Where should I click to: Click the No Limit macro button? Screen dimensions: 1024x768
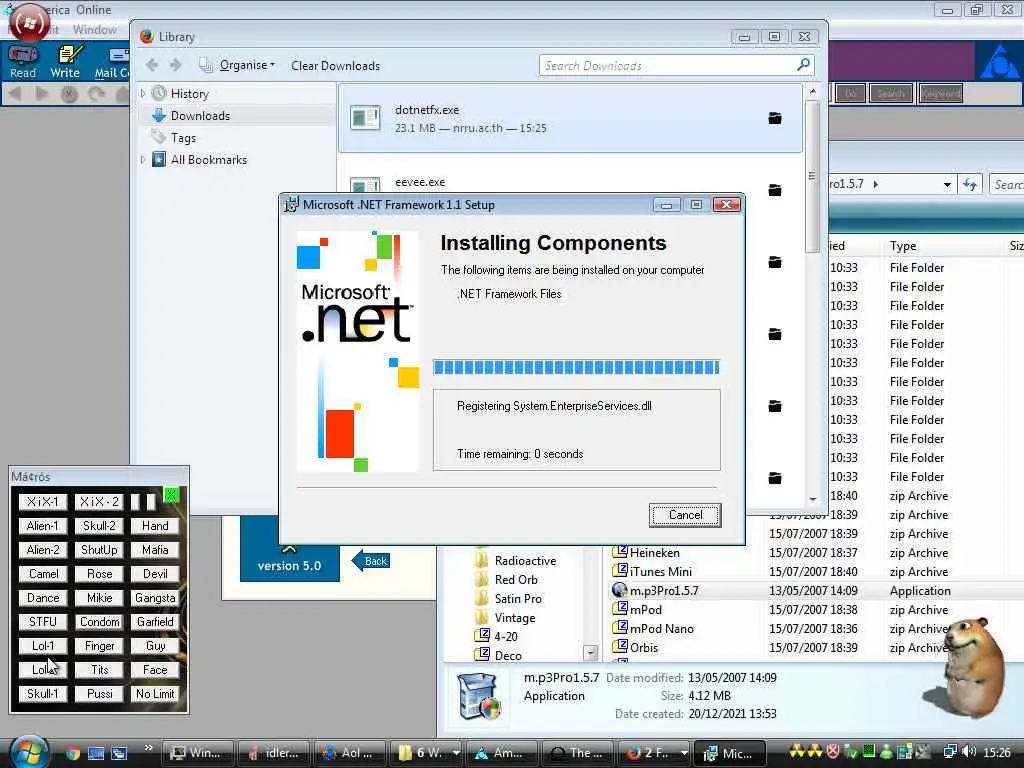[155, 694]
